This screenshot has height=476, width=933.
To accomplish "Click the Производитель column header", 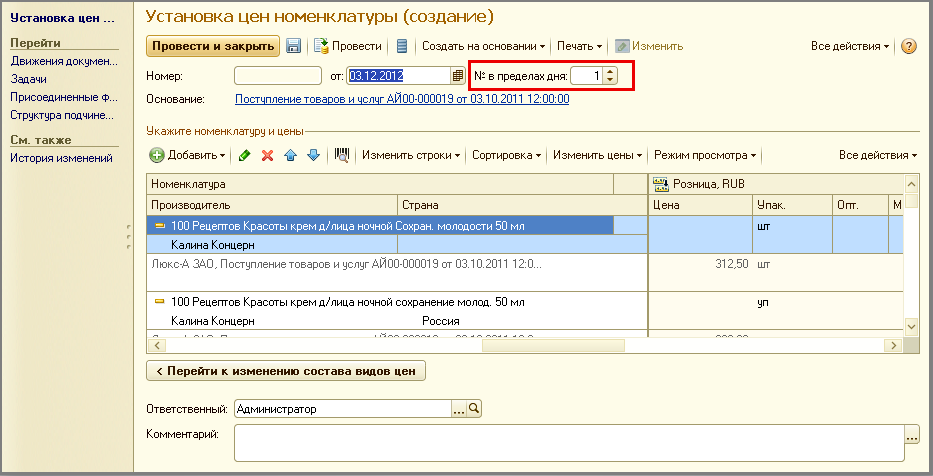I will (x=272, y=205).
